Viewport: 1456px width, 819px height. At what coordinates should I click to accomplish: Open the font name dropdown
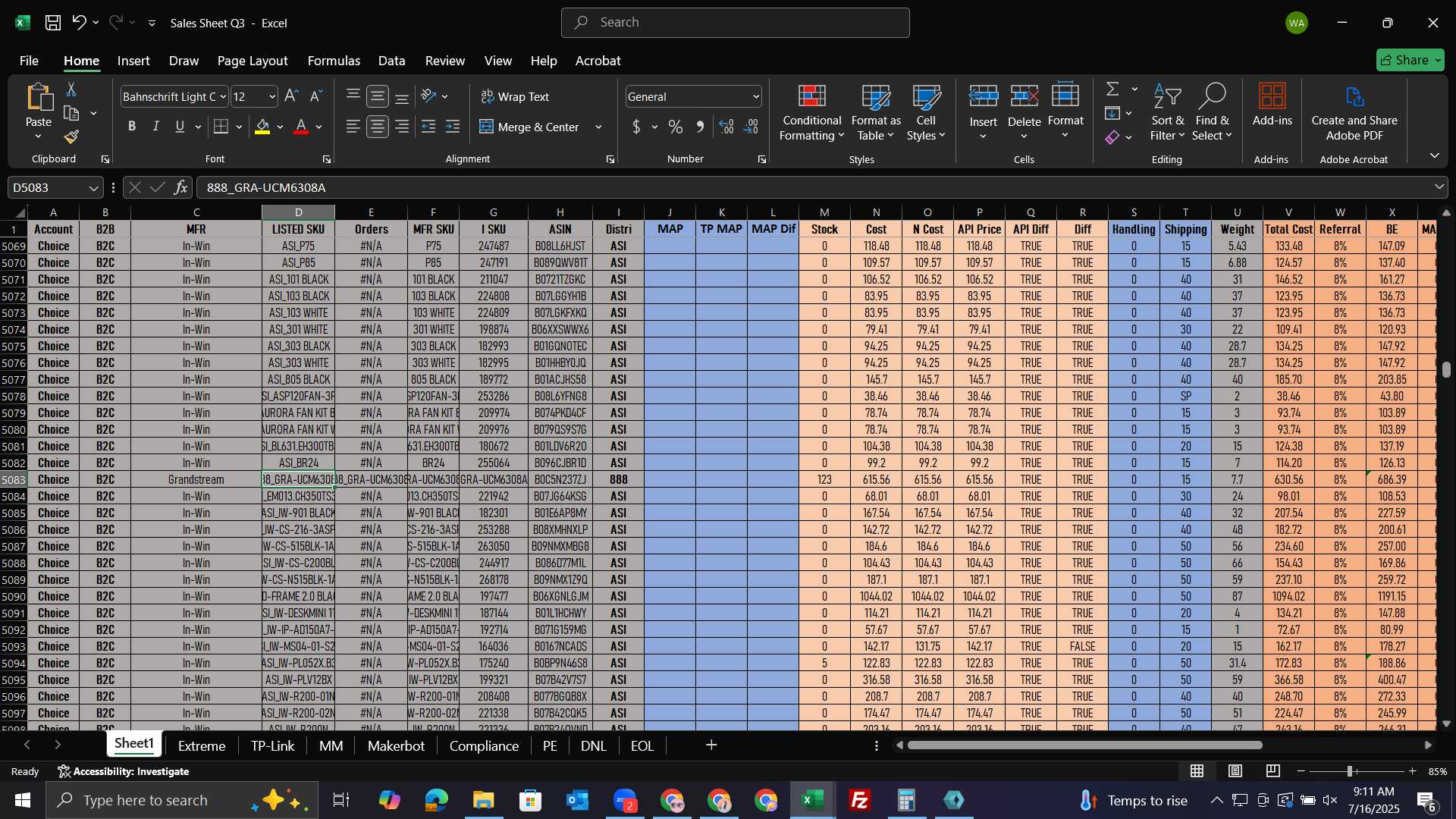223,97
